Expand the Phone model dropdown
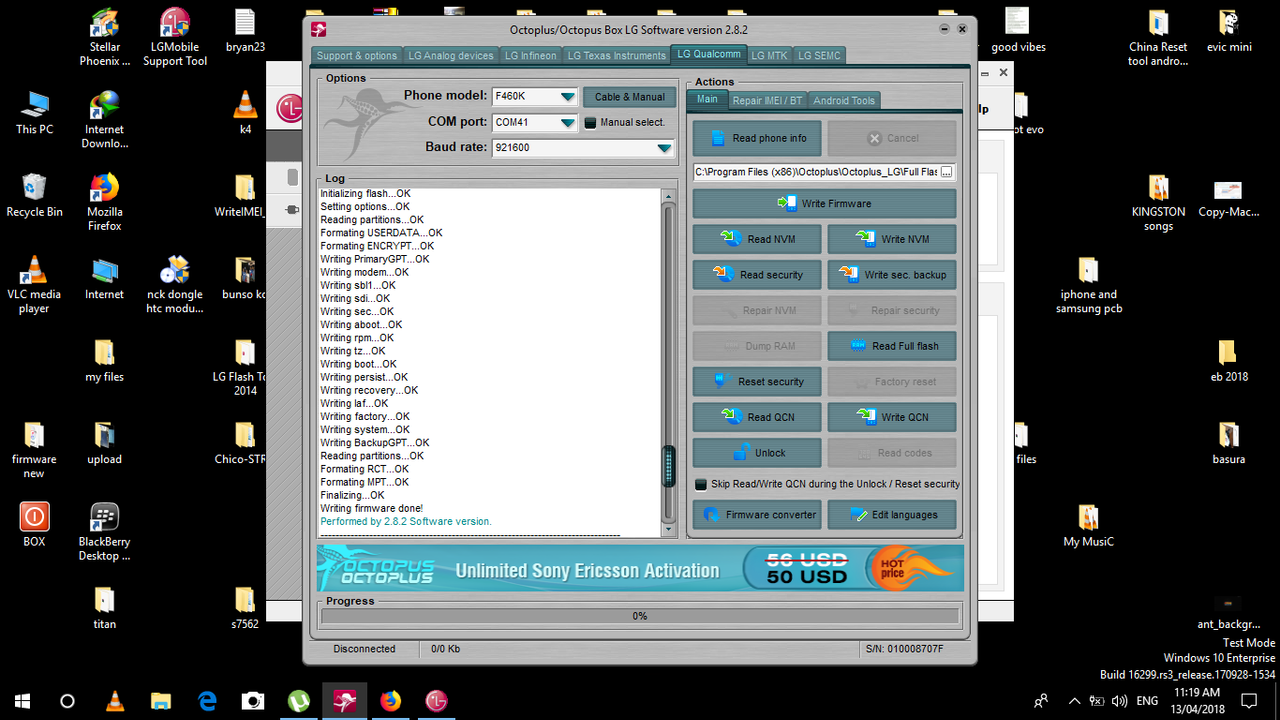1280x720 pixels. pyautogui.click(x=568, y=97)
